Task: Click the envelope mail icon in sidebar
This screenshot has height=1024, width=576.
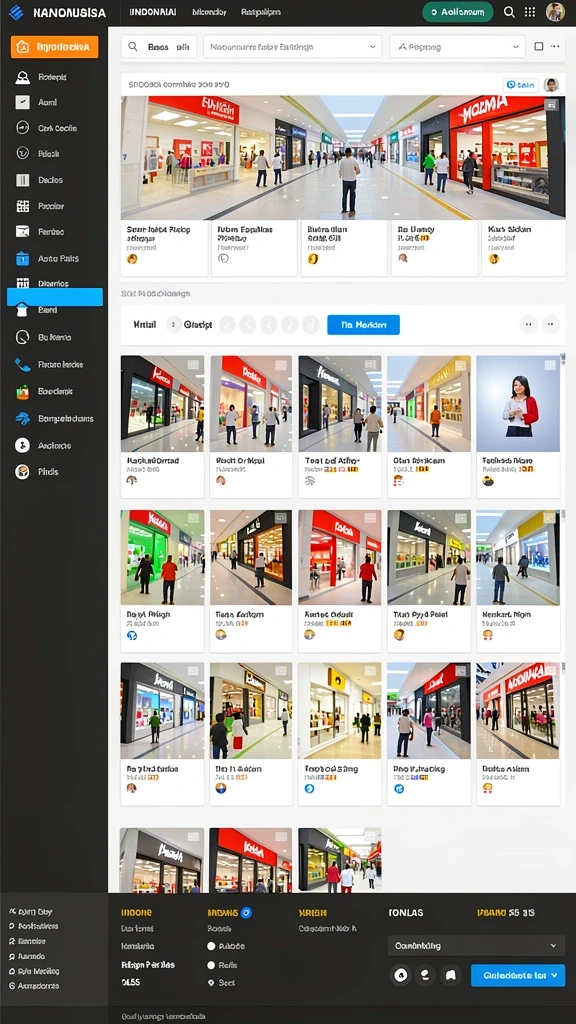Action: pyautogui.click(x=22, y=231)
